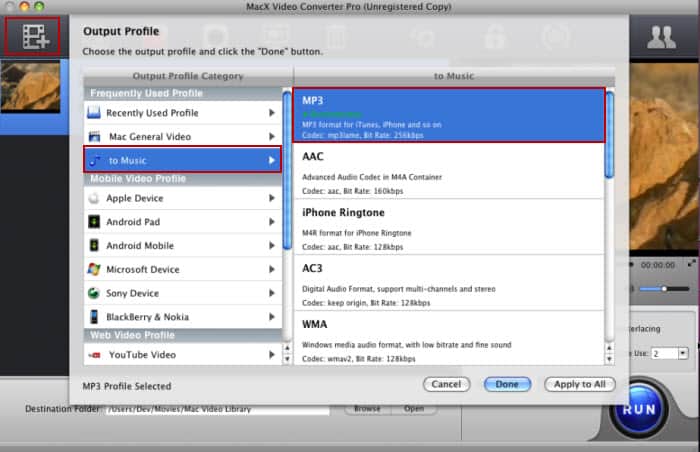
Task: Click the BlackBerry & Nokia phone icon
Action: pos(94,317)
